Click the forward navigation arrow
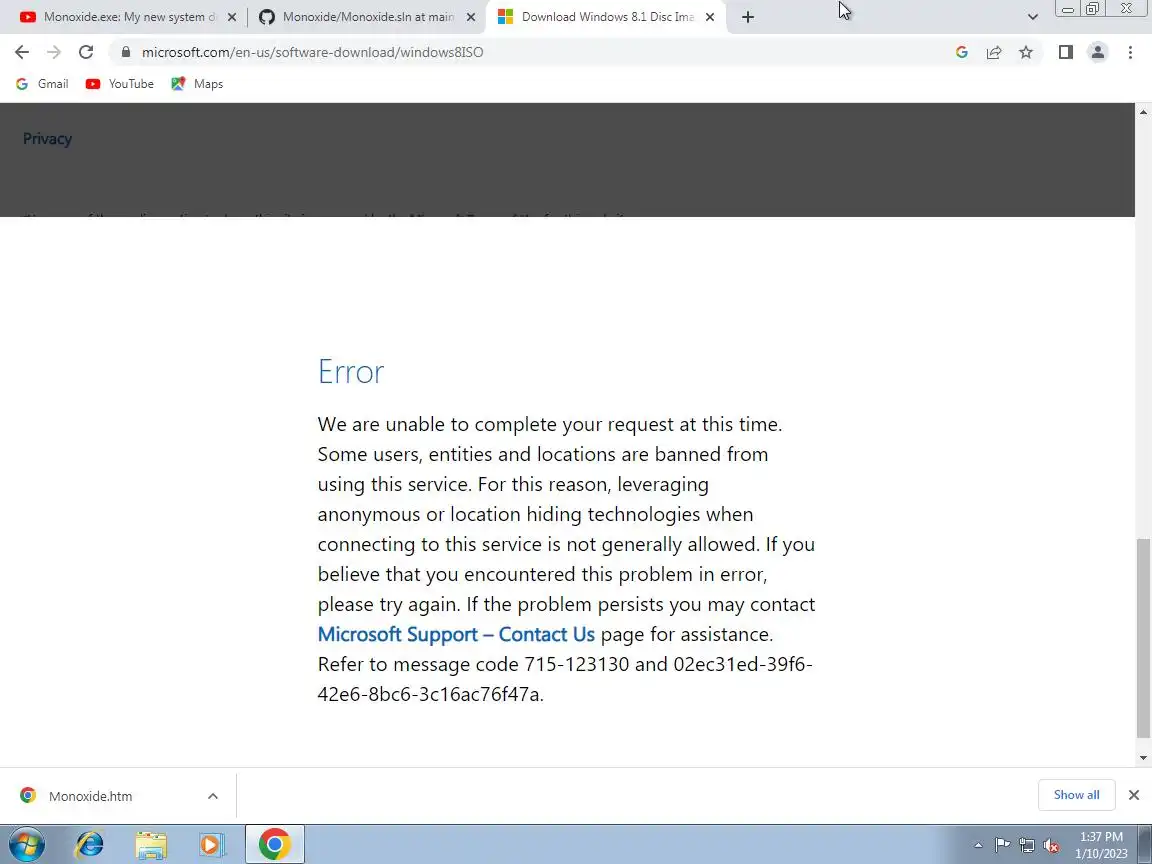The width and height of the screenshot is (1152, 864). (54, 52)
